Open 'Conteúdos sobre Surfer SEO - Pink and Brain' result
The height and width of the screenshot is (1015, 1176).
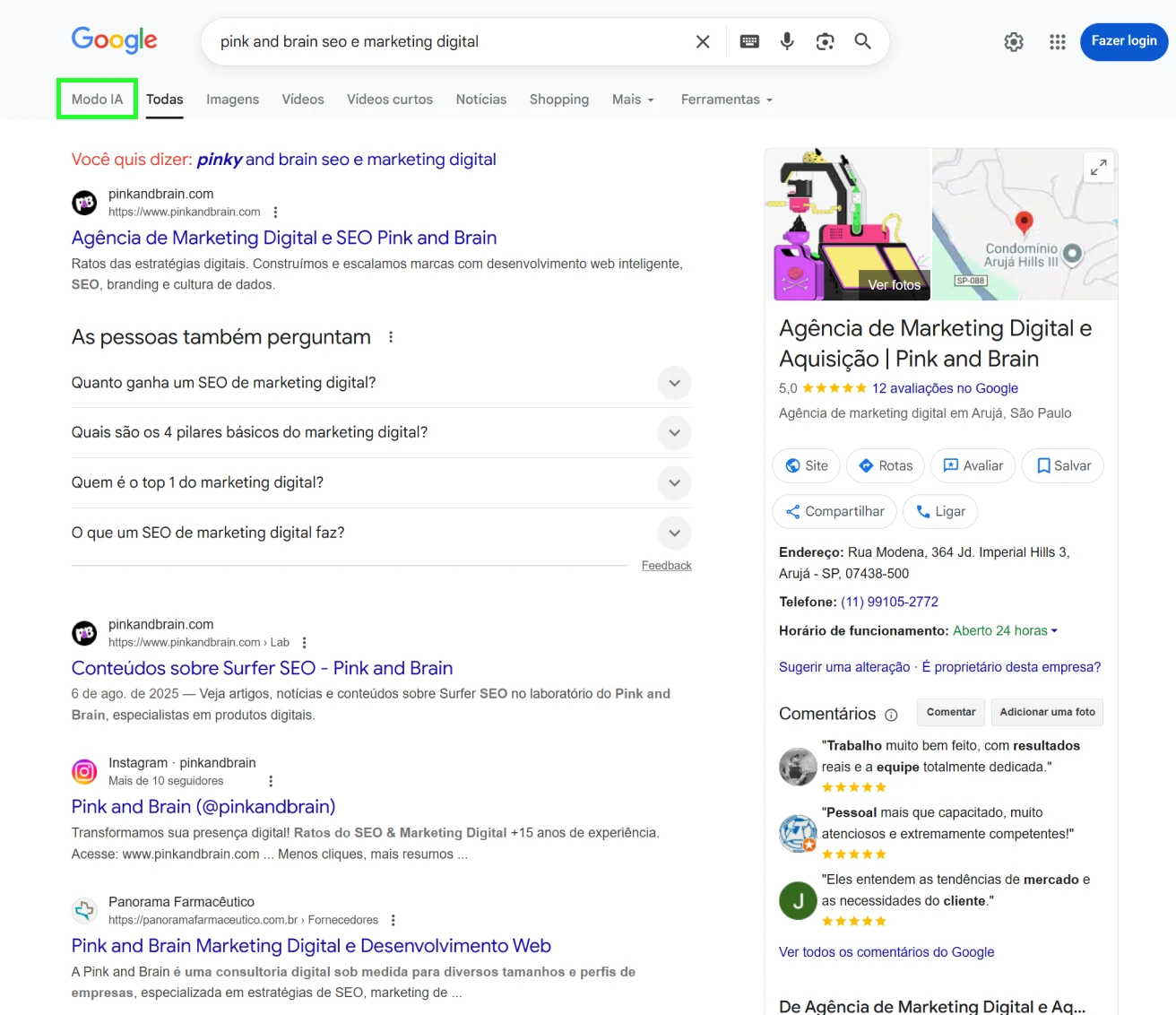tap(262, 668)
